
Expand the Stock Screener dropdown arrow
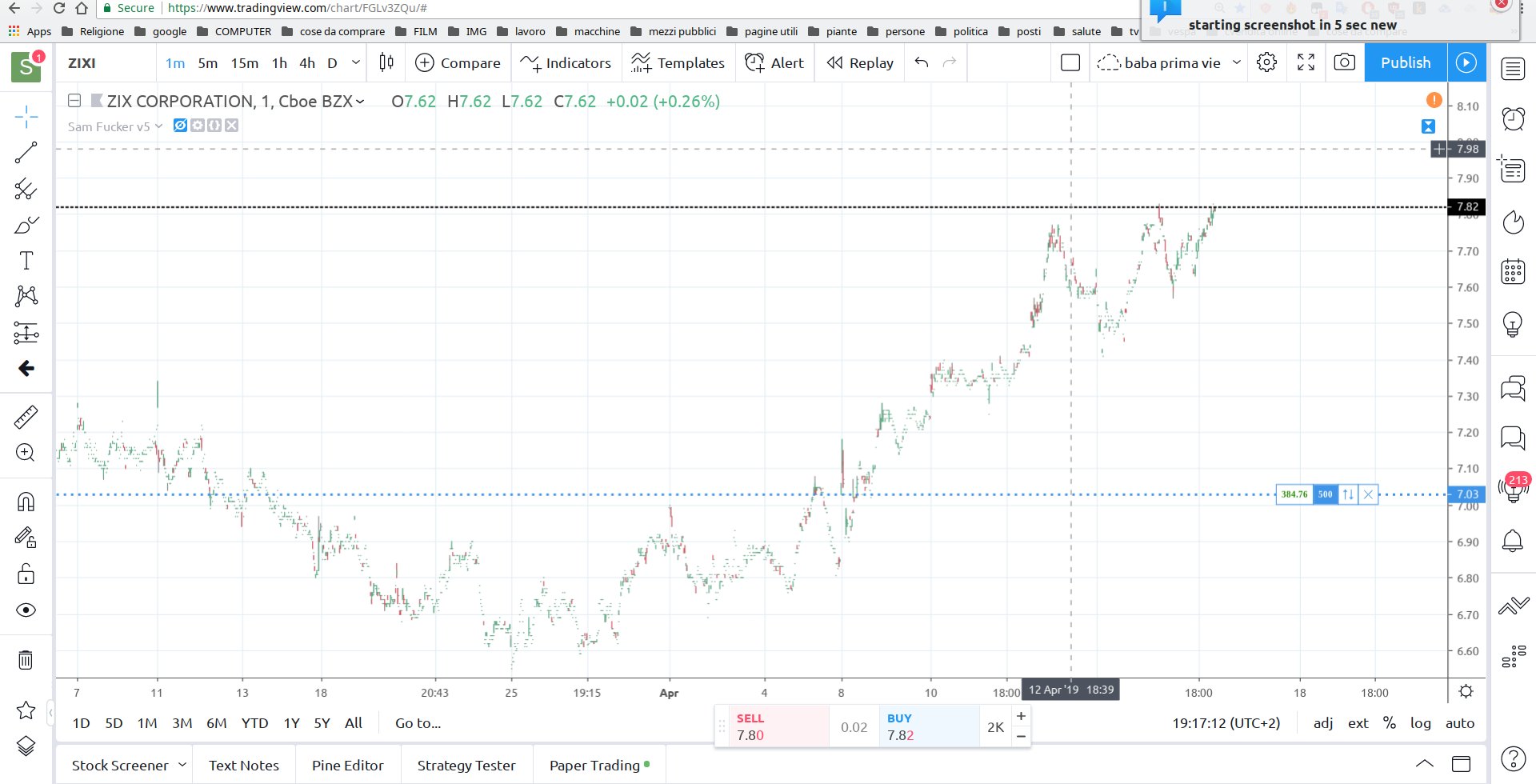point(182,765)
